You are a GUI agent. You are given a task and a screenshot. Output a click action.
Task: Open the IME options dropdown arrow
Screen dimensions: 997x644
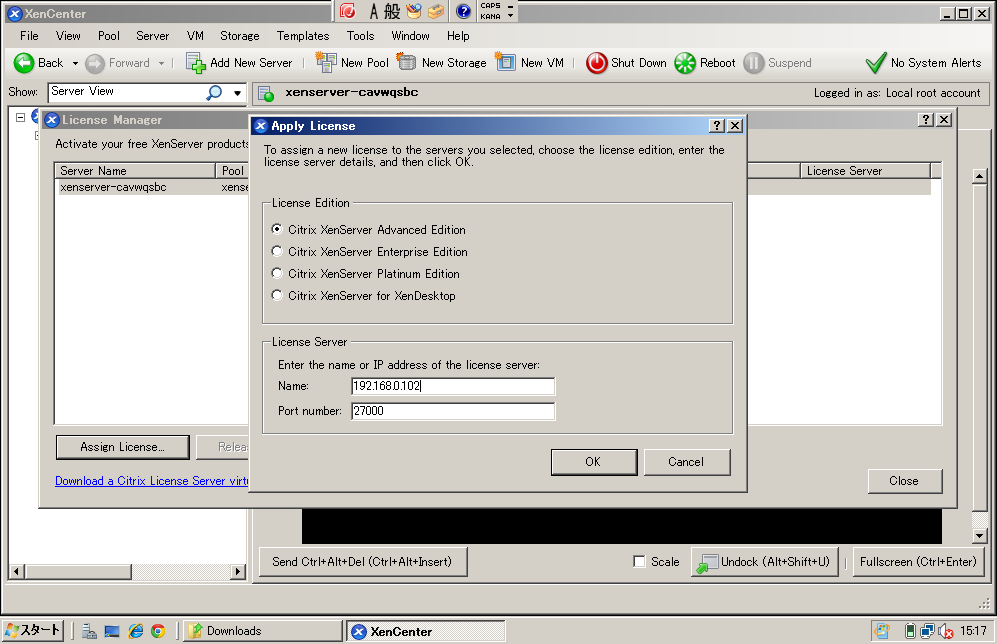point(510,15)
